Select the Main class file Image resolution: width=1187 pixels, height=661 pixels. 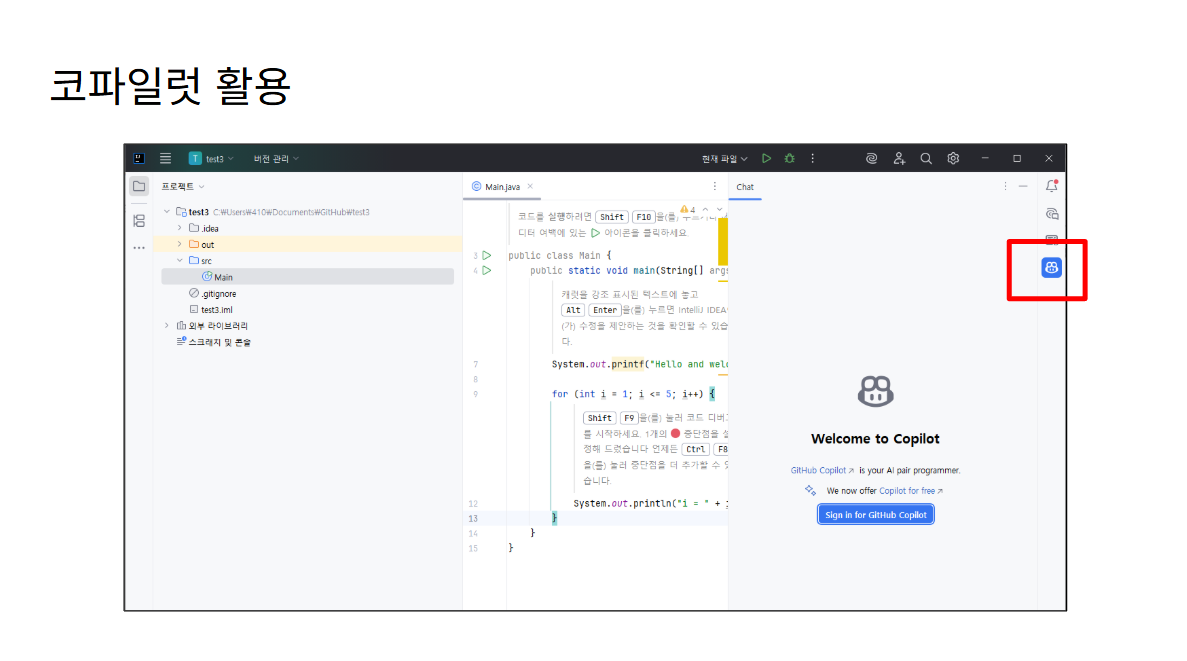click(307, 277)
